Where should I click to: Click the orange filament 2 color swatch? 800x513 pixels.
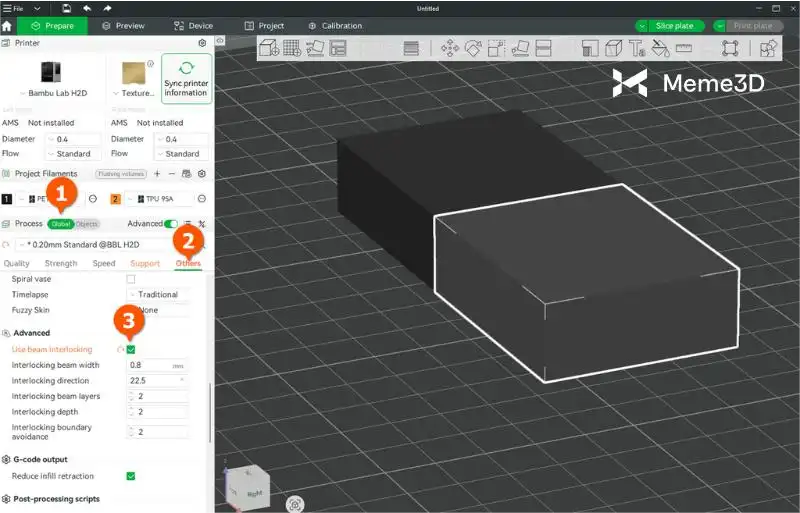click(114, 199)
